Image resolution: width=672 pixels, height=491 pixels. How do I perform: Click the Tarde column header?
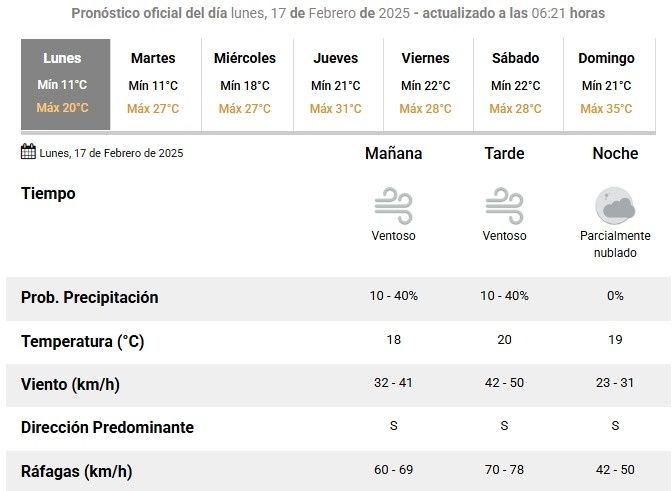[x=504, y=153]
